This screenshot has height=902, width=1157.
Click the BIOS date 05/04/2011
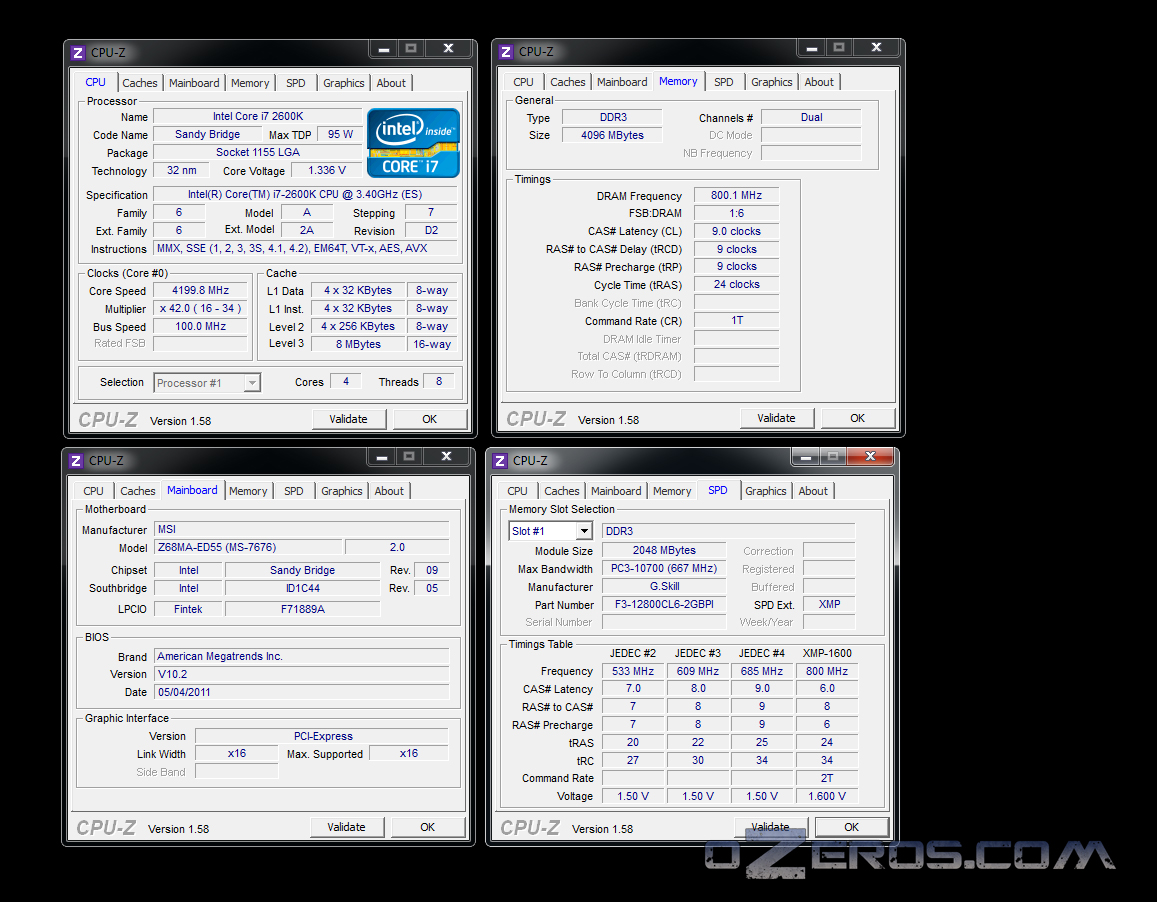point(302,692)
